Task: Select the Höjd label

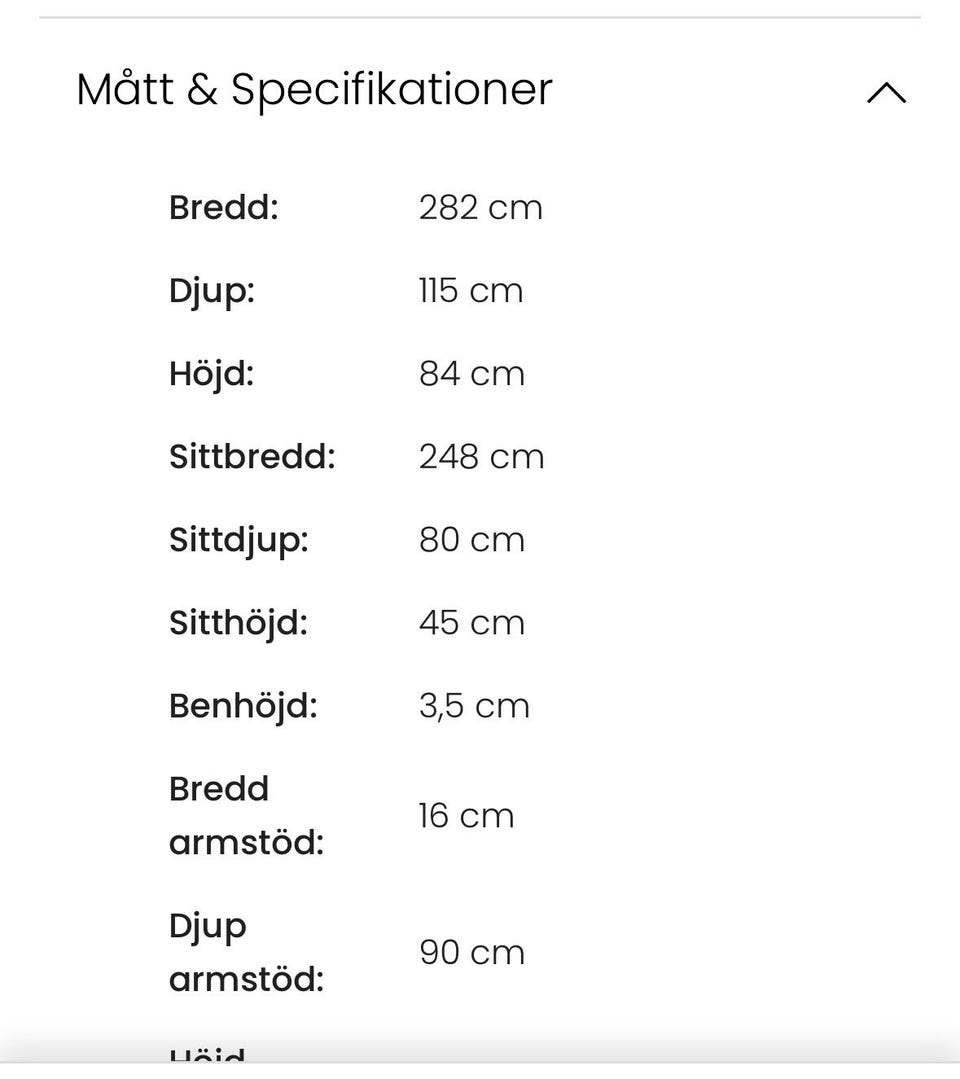Action: (212, 375)
